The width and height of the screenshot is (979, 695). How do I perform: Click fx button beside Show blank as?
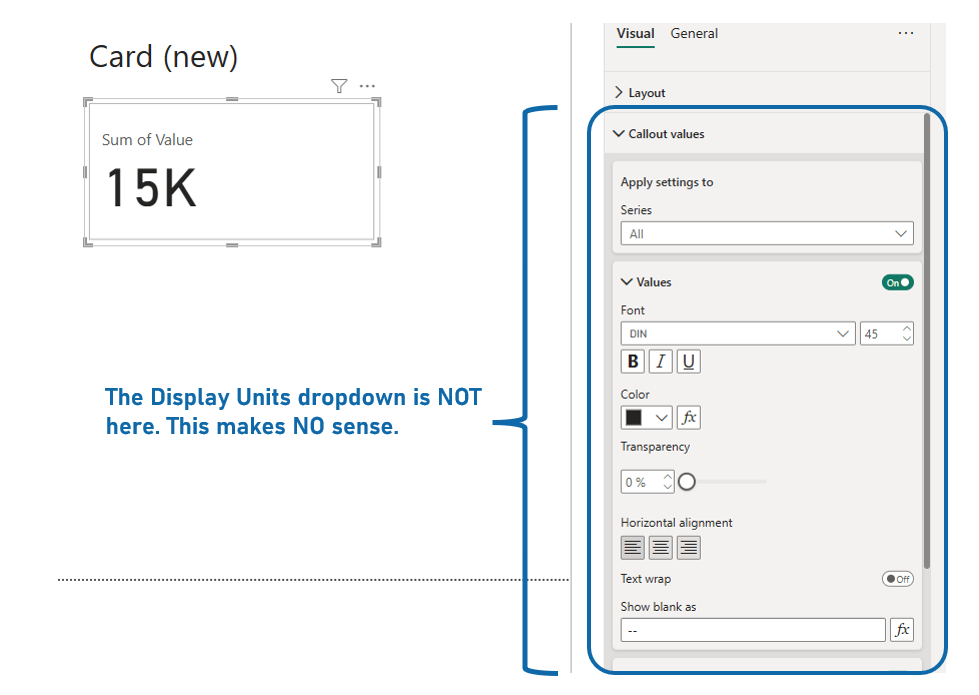901,630
